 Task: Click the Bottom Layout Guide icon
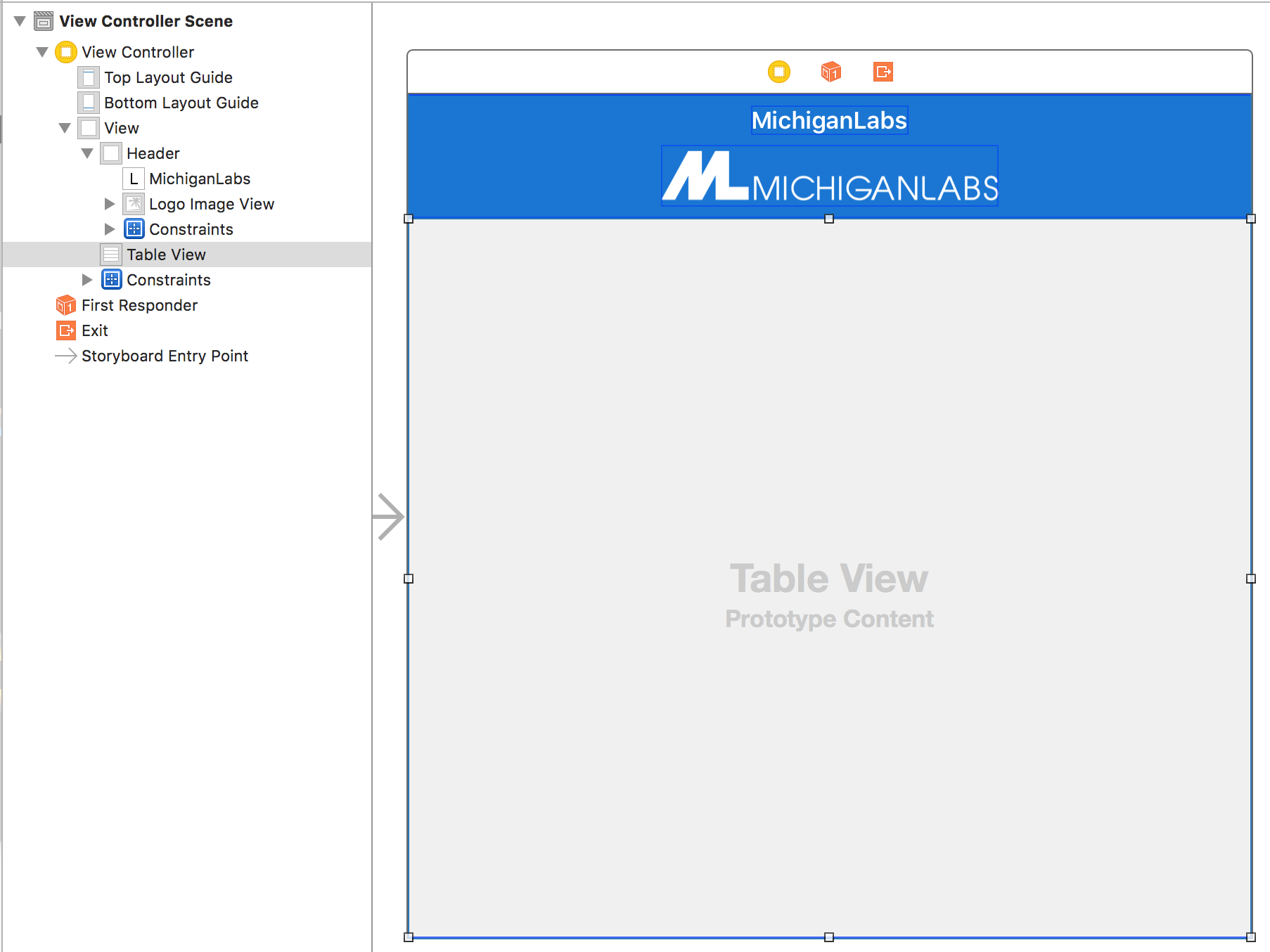click(x=89, y=103)
